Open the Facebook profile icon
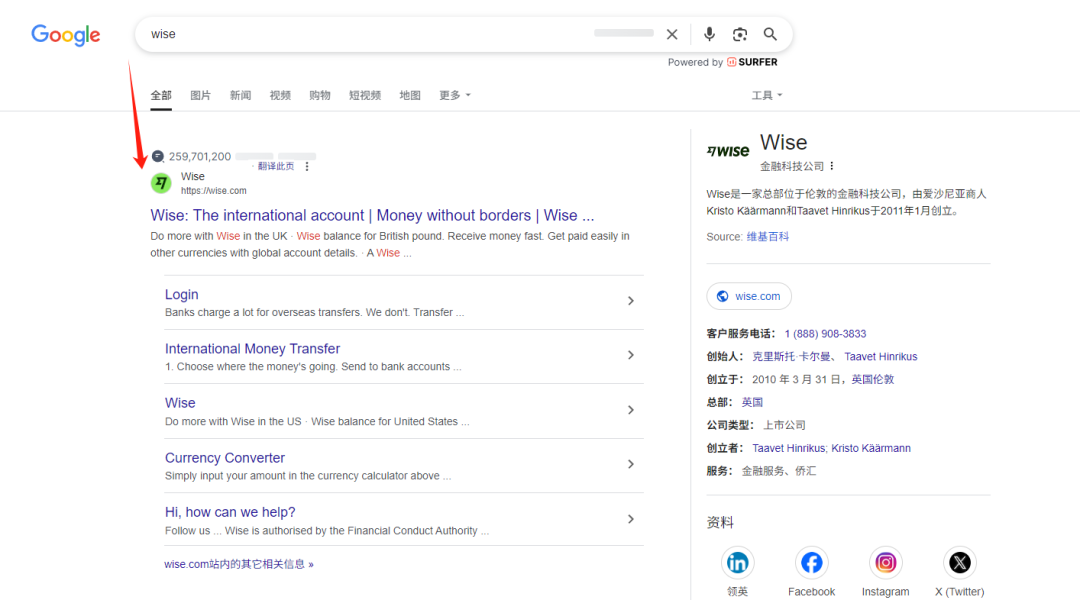The height and width of the screenshot is (600, 1080). 811,563
